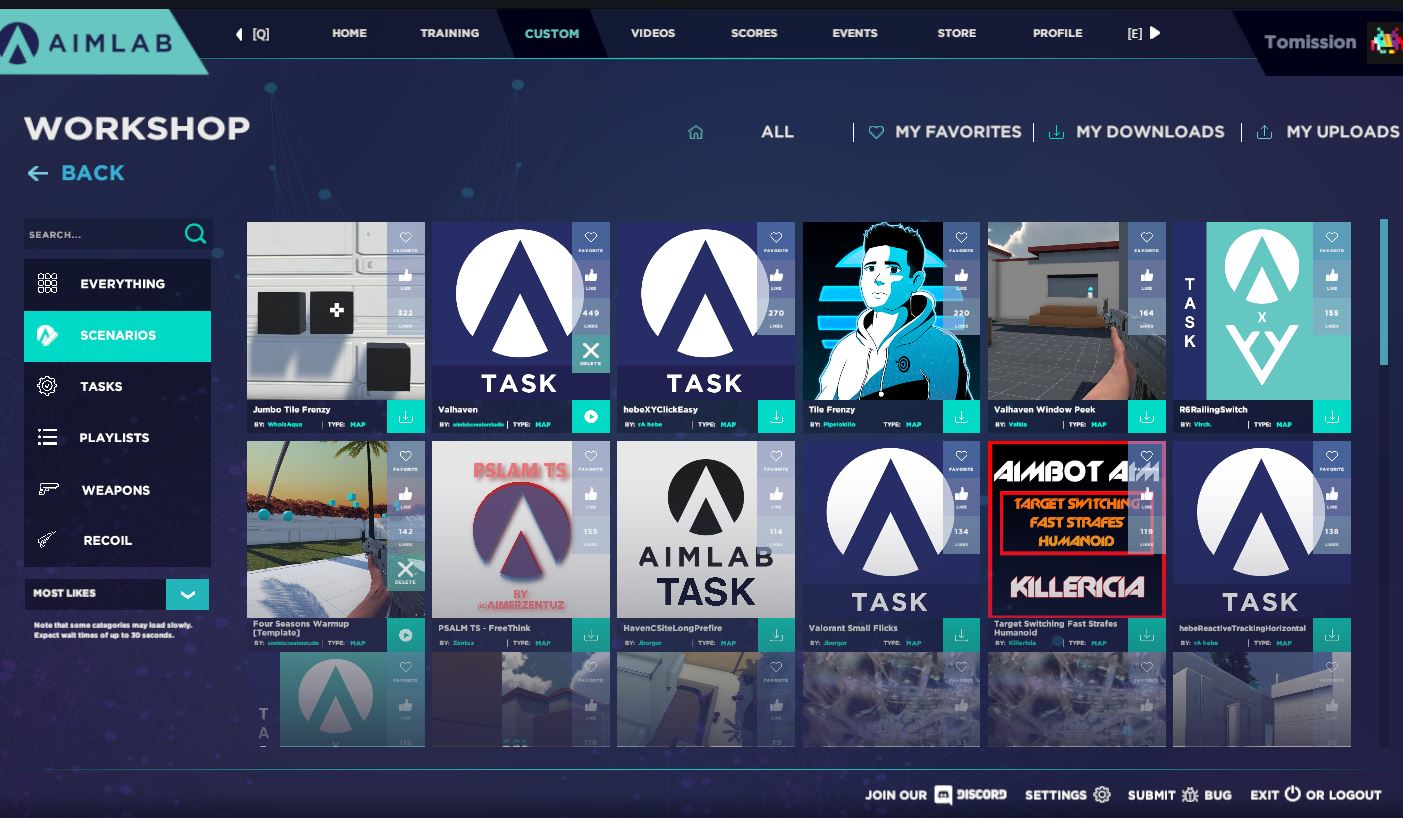Toggle favorite on HavenCSiteLongPrefire

(776, 459)
